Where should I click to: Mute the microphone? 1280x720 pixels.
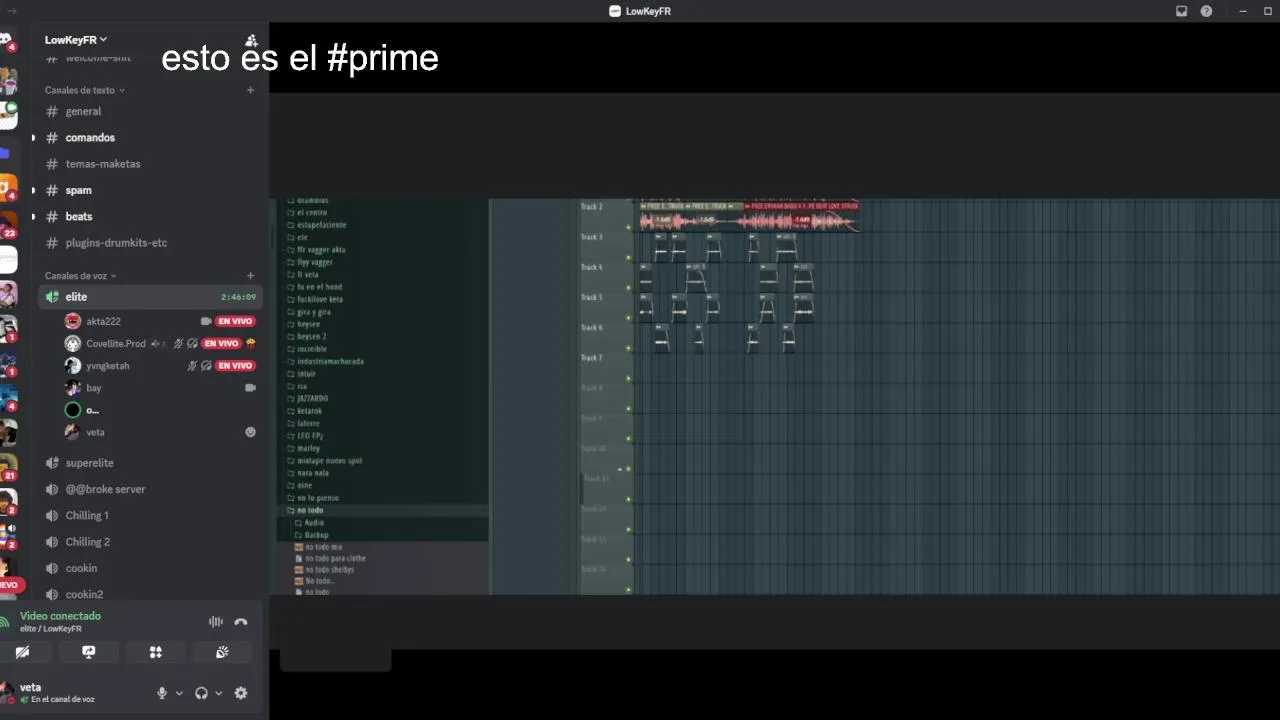(x=162, y=693)
